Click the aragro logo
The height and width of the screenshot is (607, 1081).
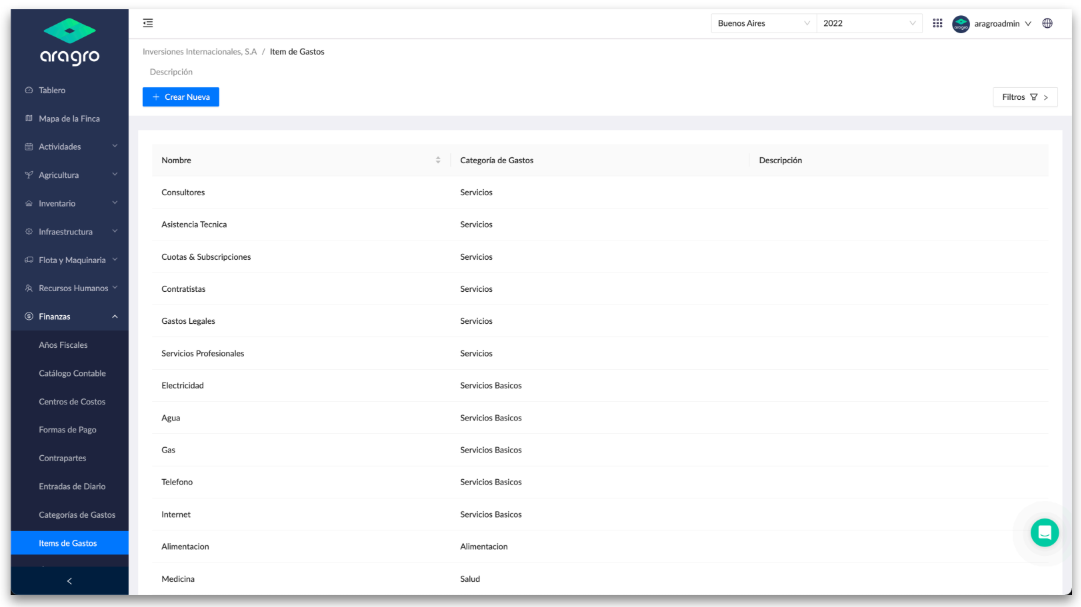(x=70, y=42)
